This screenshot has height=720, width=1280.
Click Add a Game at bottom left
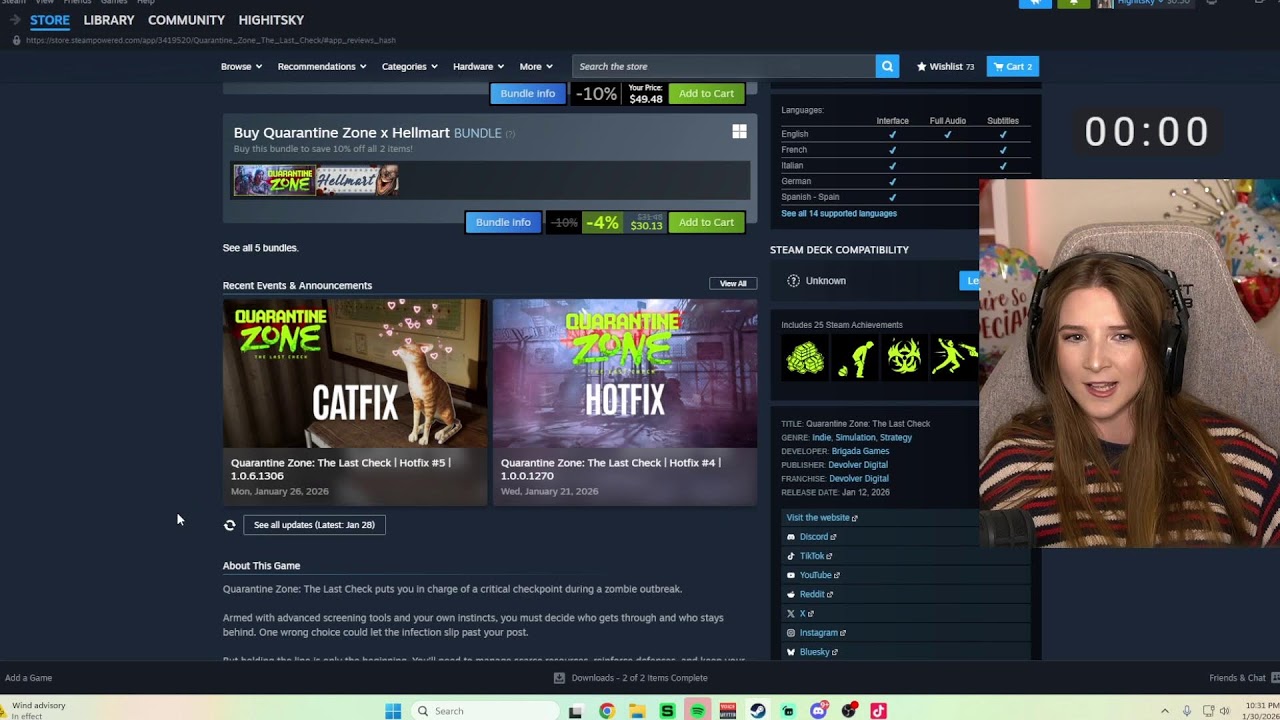tap(29, 678)
